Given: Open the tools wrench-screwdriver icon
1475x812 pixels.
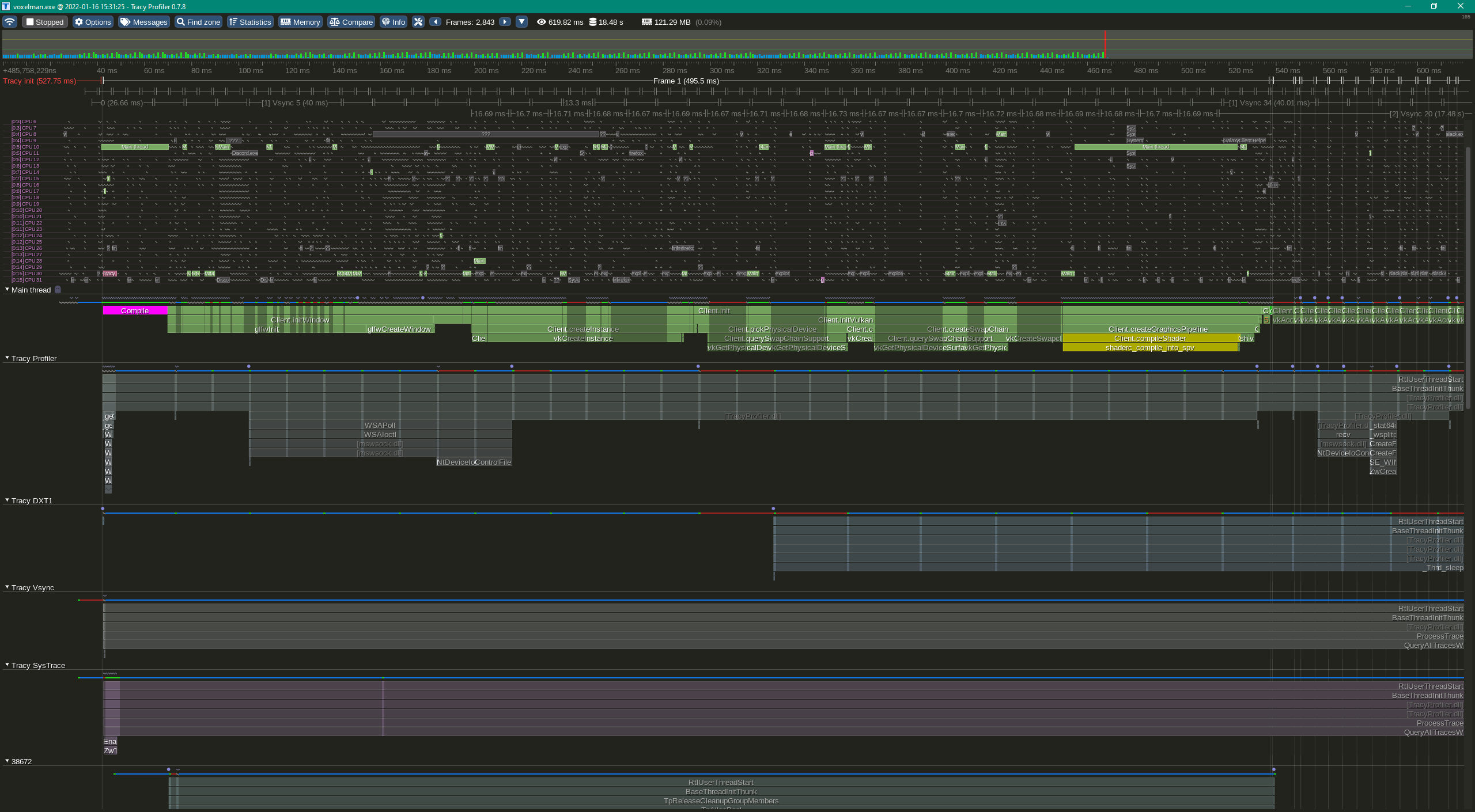Looking at the screenshot, I should pyautogui.click(x=418, y=22).
